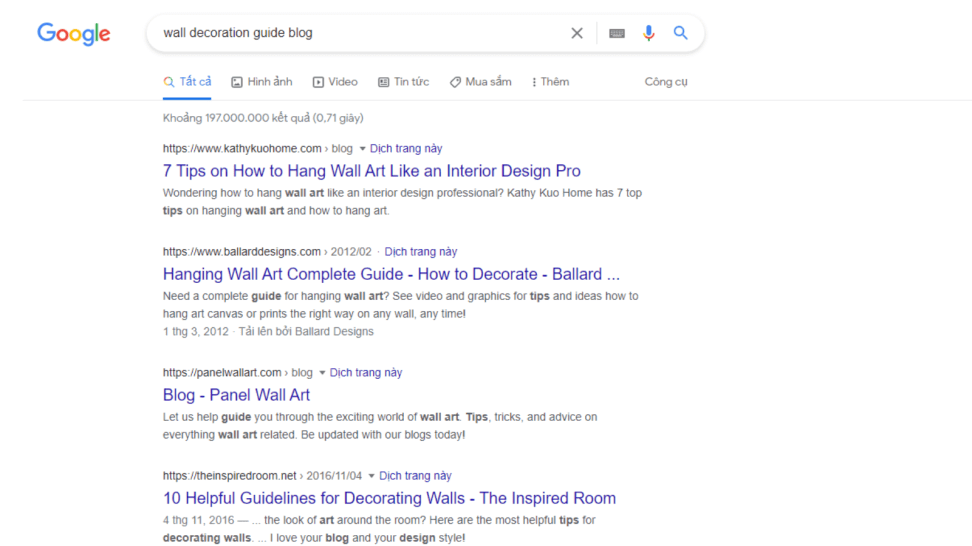The width and height of the screenshot is (972, 546).
Task: Click the panelwallart.com URL breadcrumb
Action: 237,372
